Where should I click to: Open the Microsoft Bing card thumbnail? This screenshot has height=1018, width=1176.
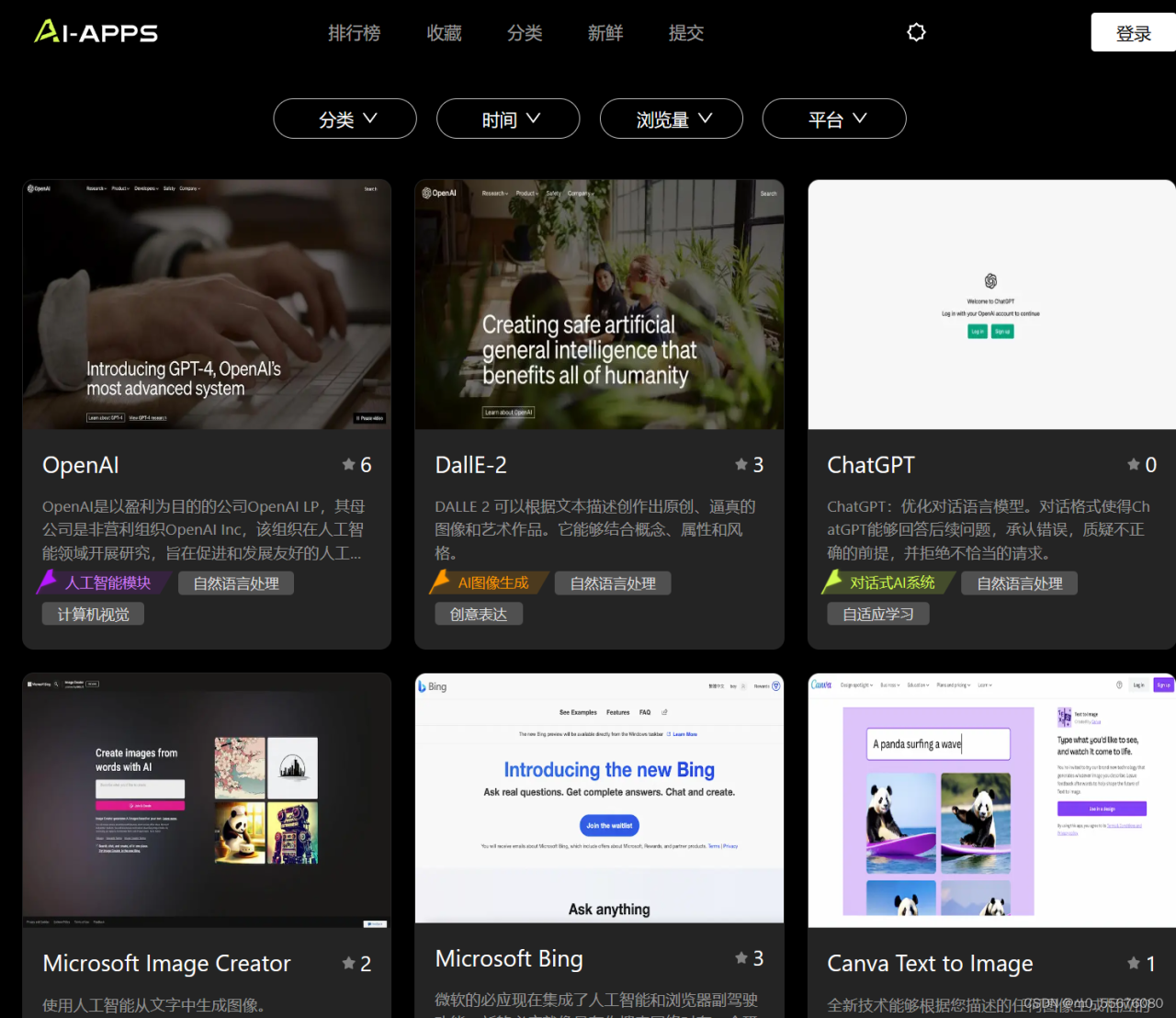(599, 798)
